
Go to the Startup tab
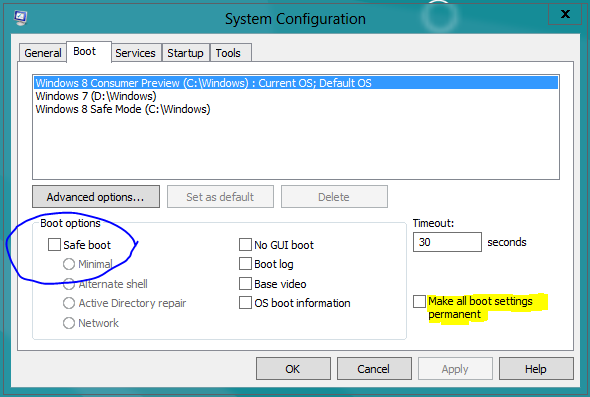[x=185, y=53]
